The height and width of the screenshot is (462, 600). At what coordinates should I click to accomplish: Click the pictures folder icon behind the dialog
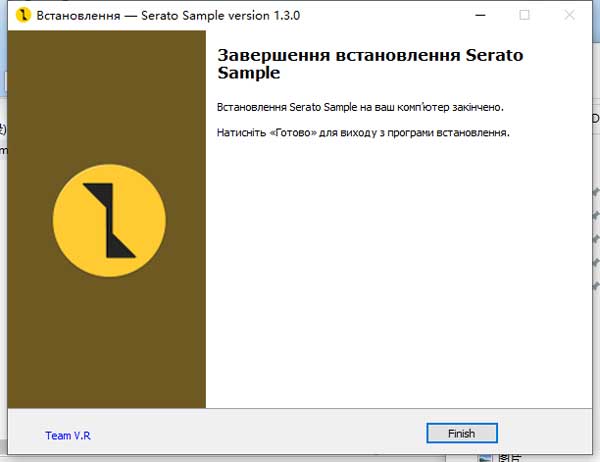point(485,458)
